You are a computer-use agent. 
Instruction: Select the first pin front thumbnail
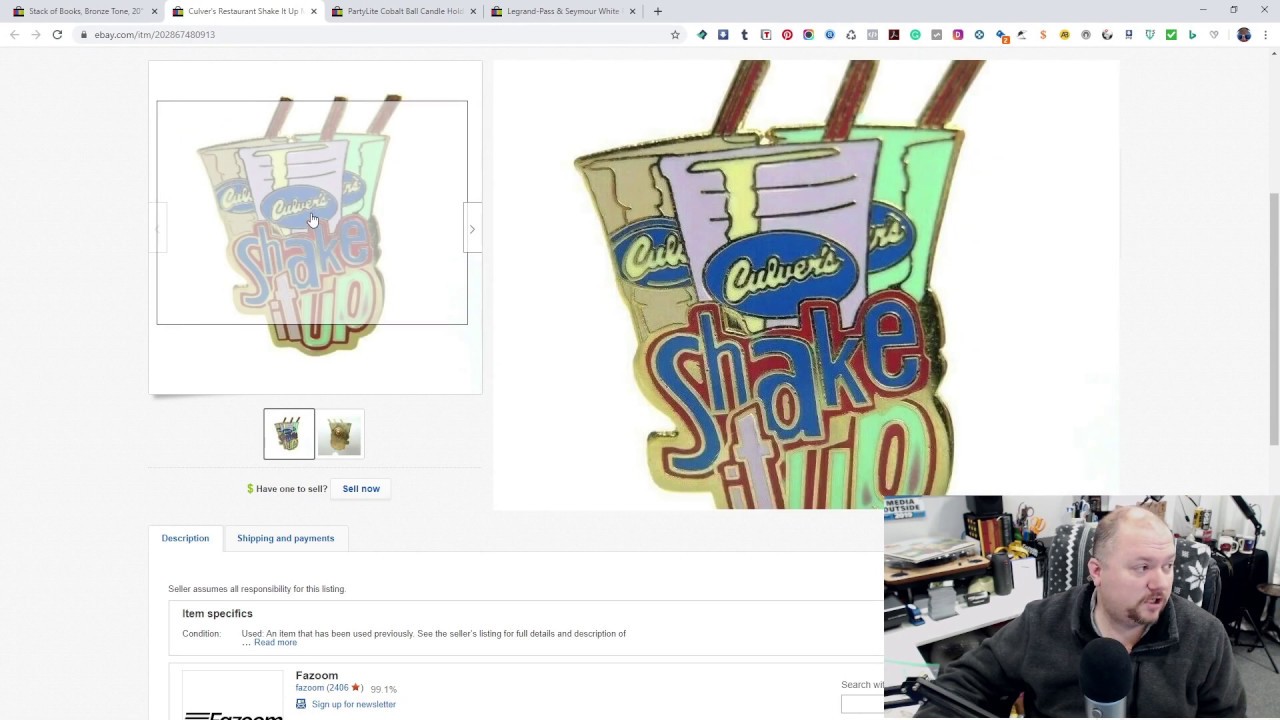coord(289,434)
